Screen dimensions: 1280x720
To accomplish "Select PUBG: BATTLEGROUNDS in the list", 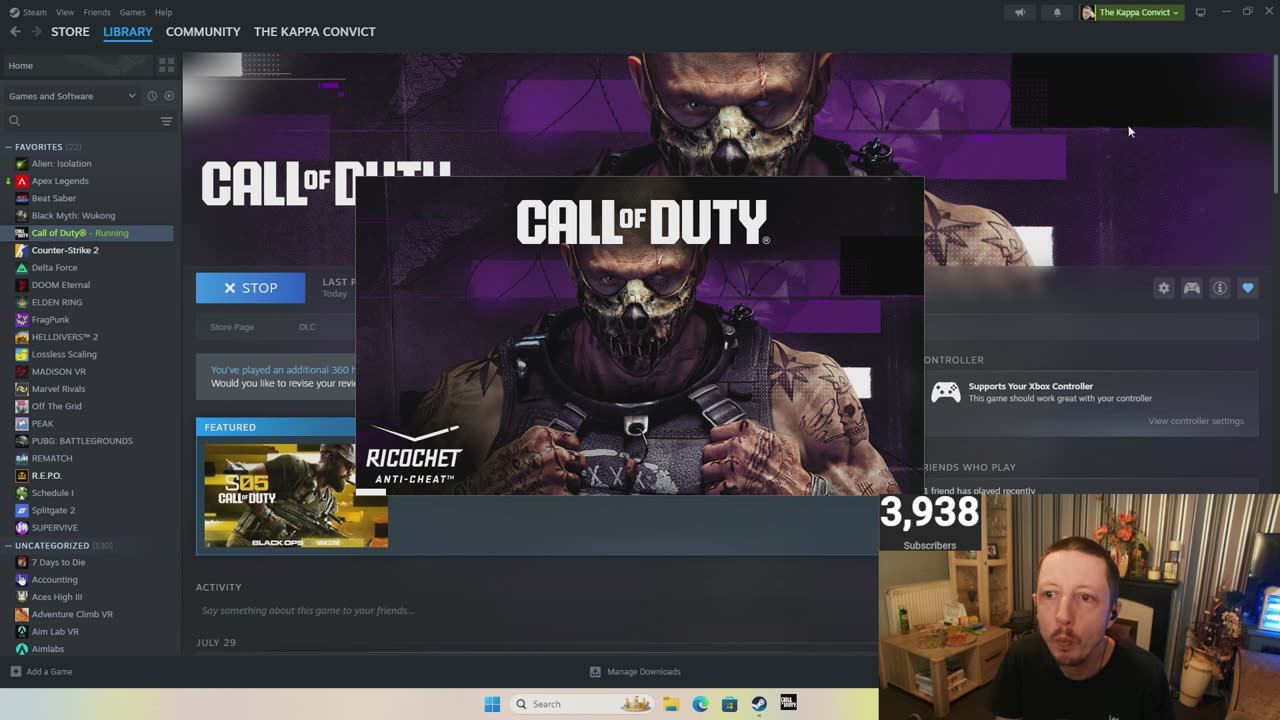I will click(x=82, y=441).
